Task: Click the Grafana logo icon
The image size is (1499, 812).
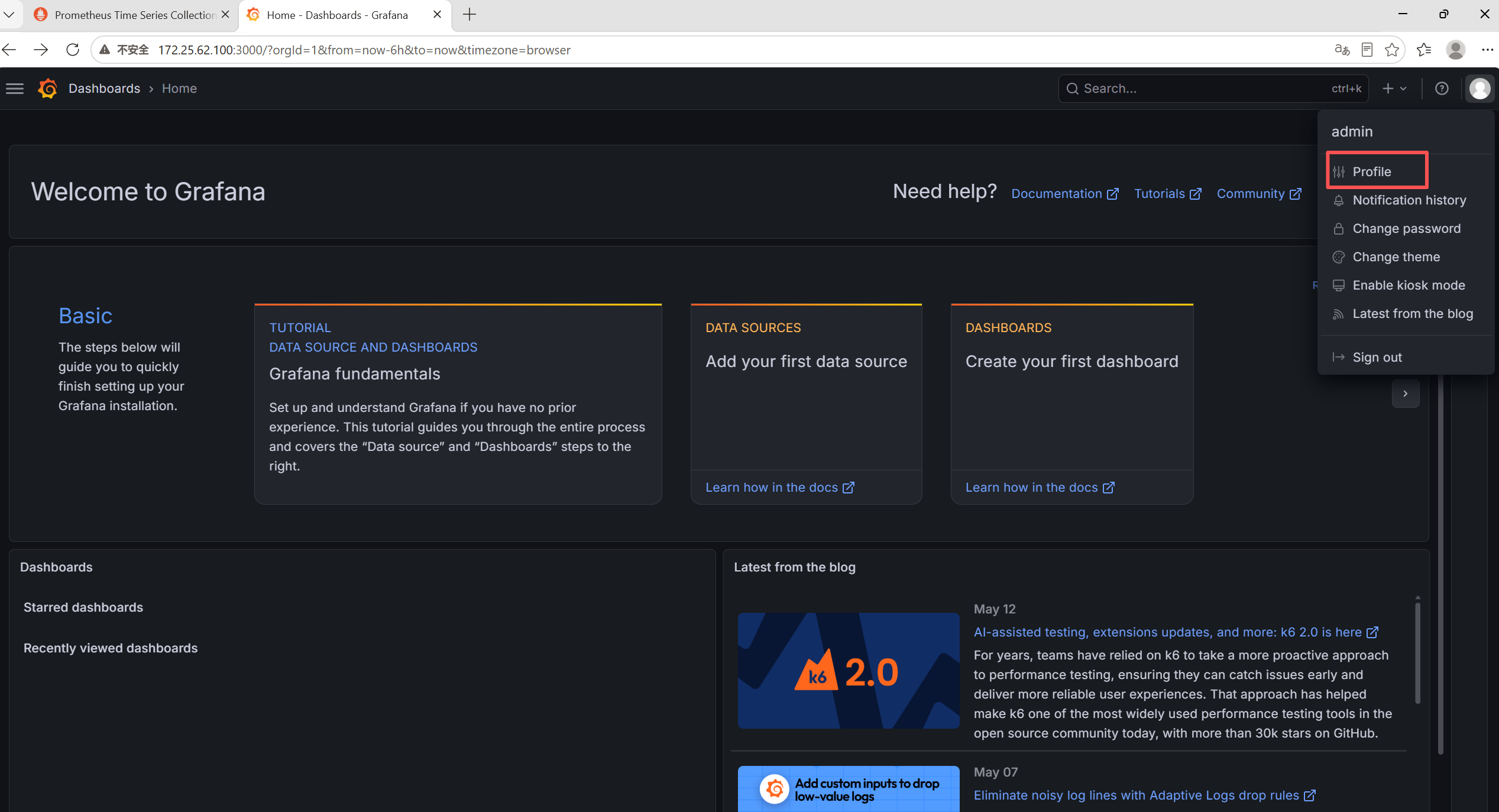Action: (48, 89)
